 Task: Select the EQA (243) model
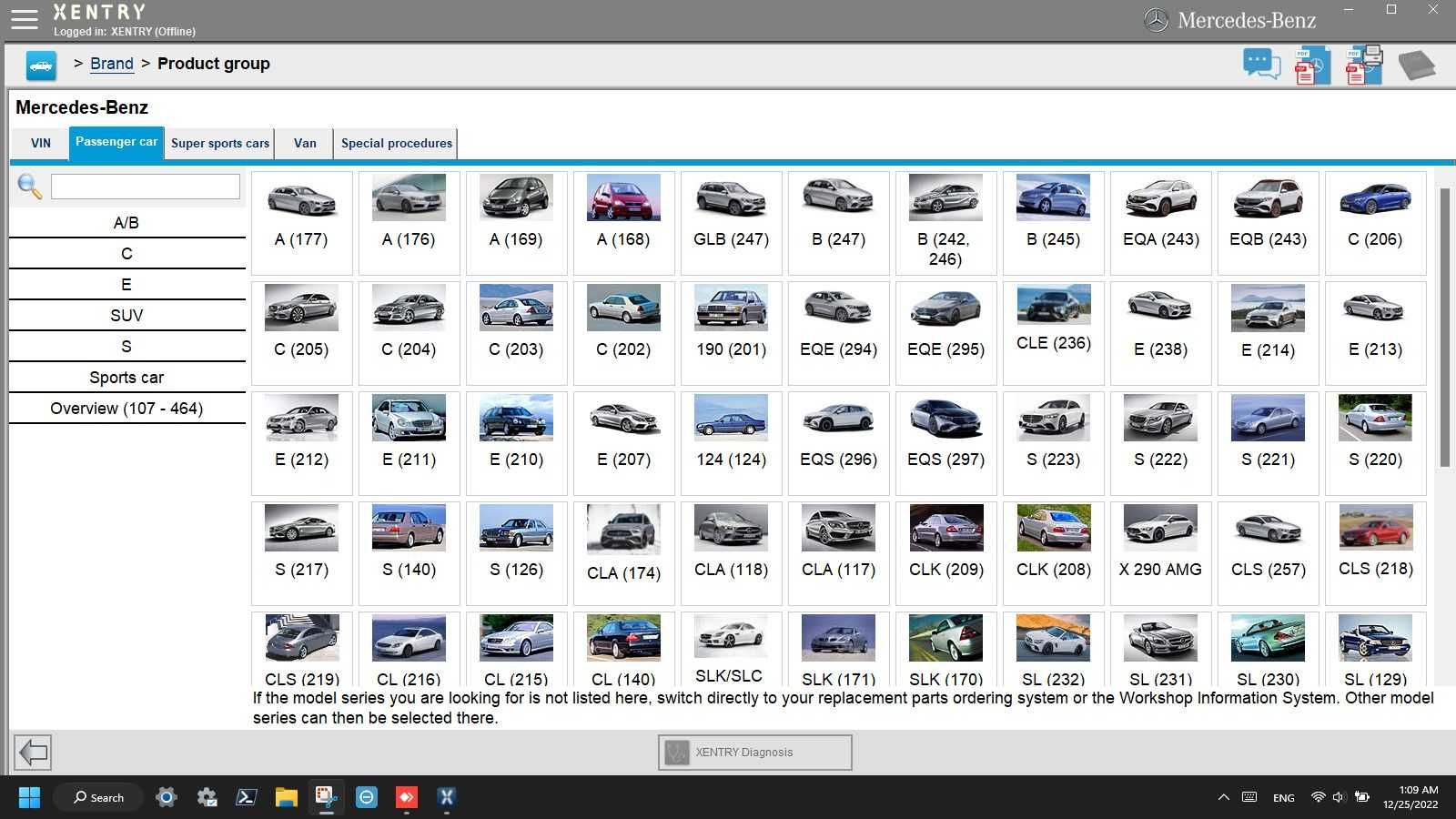1160,223
